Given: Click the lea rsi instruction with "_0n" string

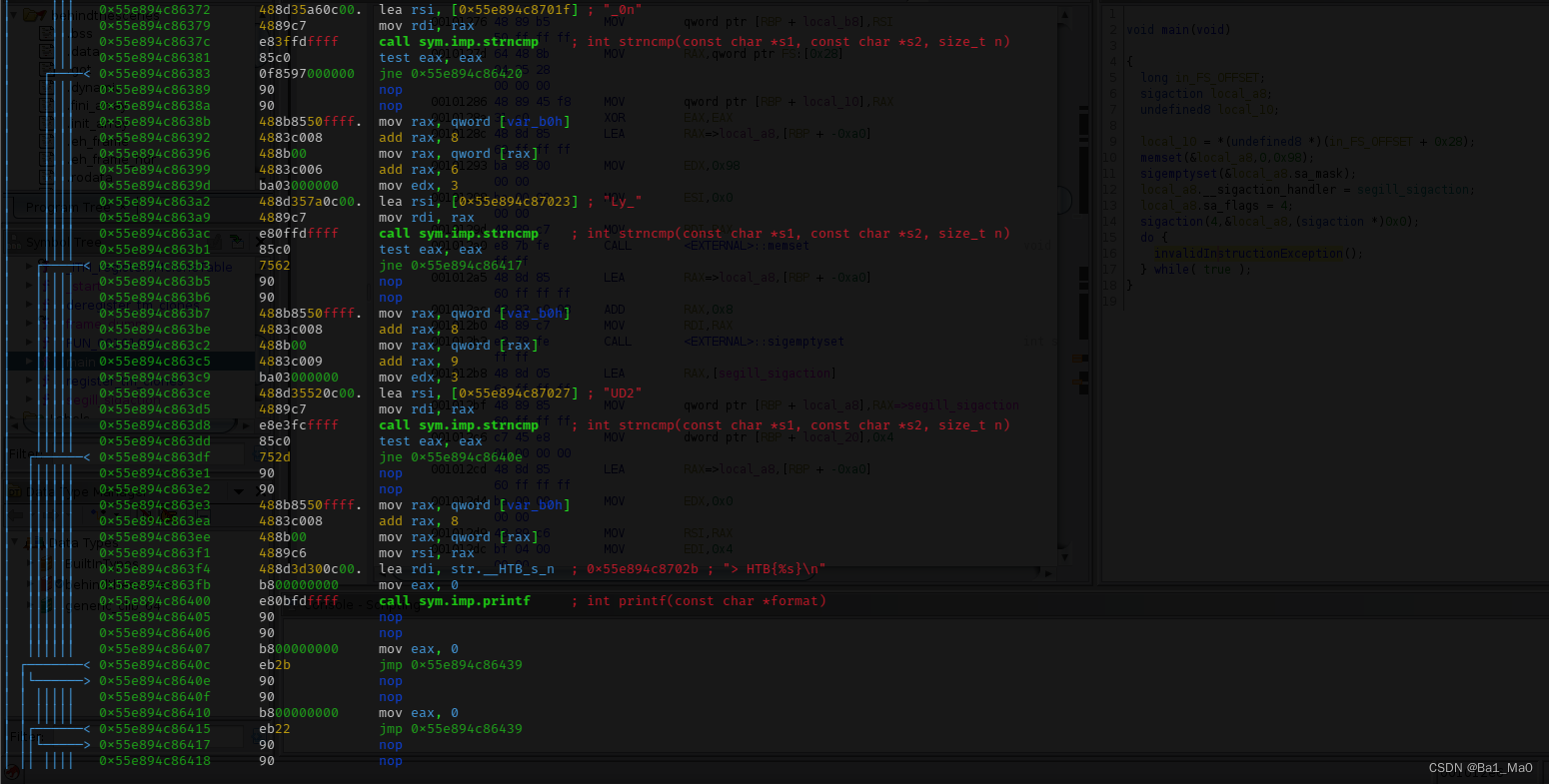Looking at the screenshot, I should coord(510,10).
